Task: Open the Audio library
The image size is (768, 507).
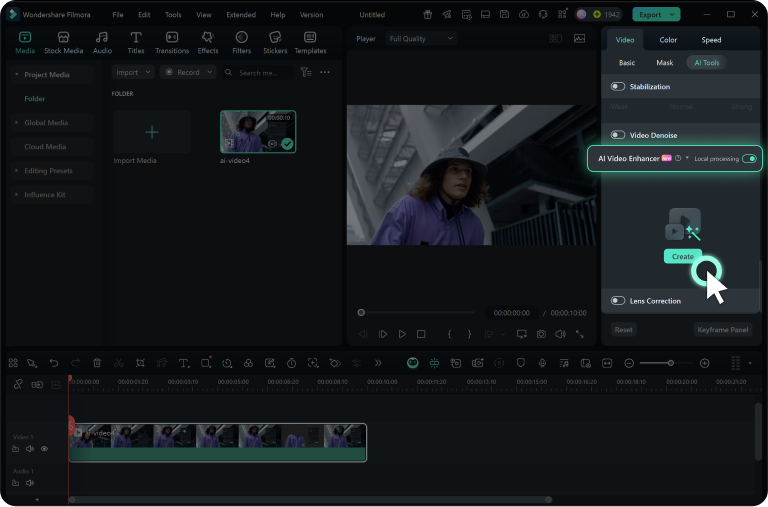Action: tap(102, 43)
